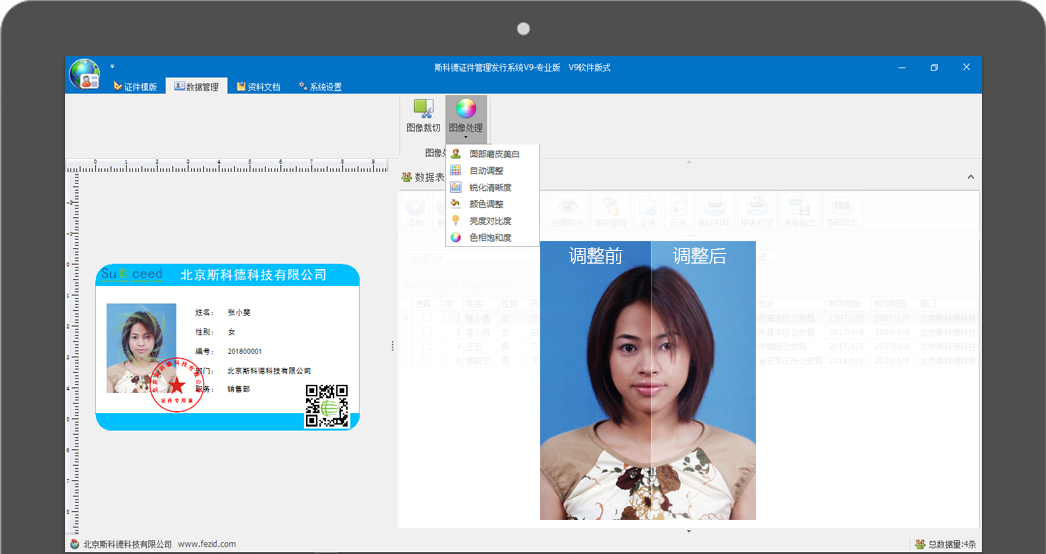Click the ID card portrait photo
The height and width of the screenshot is (554, 1046).
coord(141,348)
